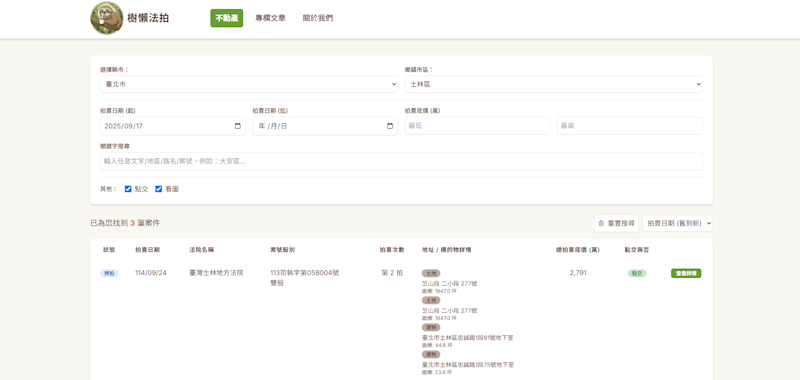Focus the 拍賣日期 (起) date field 2025/09/17
Screen dimensions: 800x380
[x=173, y=126]
